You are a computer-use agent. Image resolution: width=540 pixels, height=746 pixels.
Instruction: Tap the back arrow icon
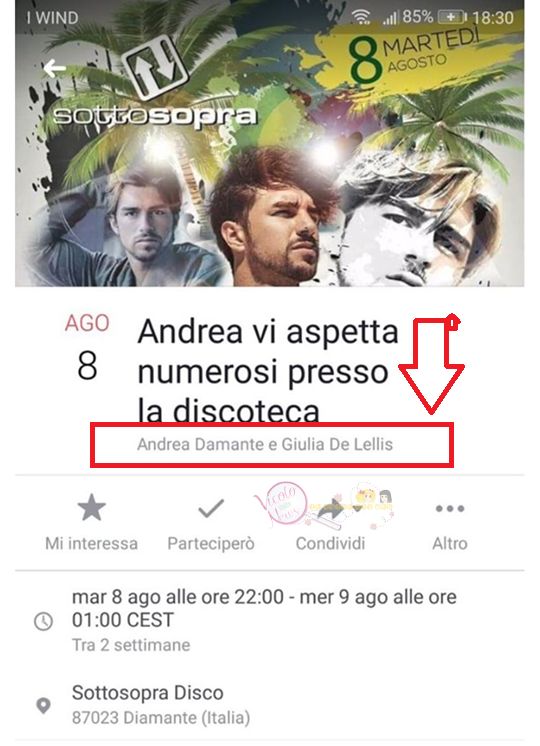coord(54,69)
